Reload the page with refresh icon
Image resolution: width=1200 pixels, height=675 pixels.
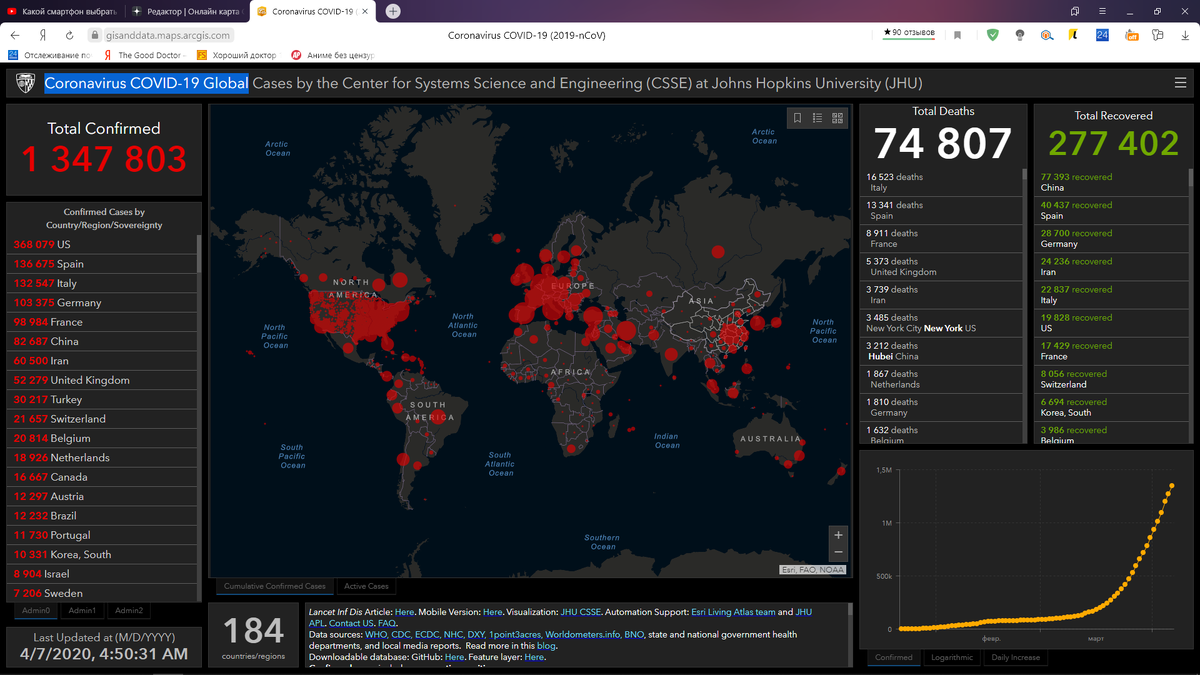coord(69,35)
